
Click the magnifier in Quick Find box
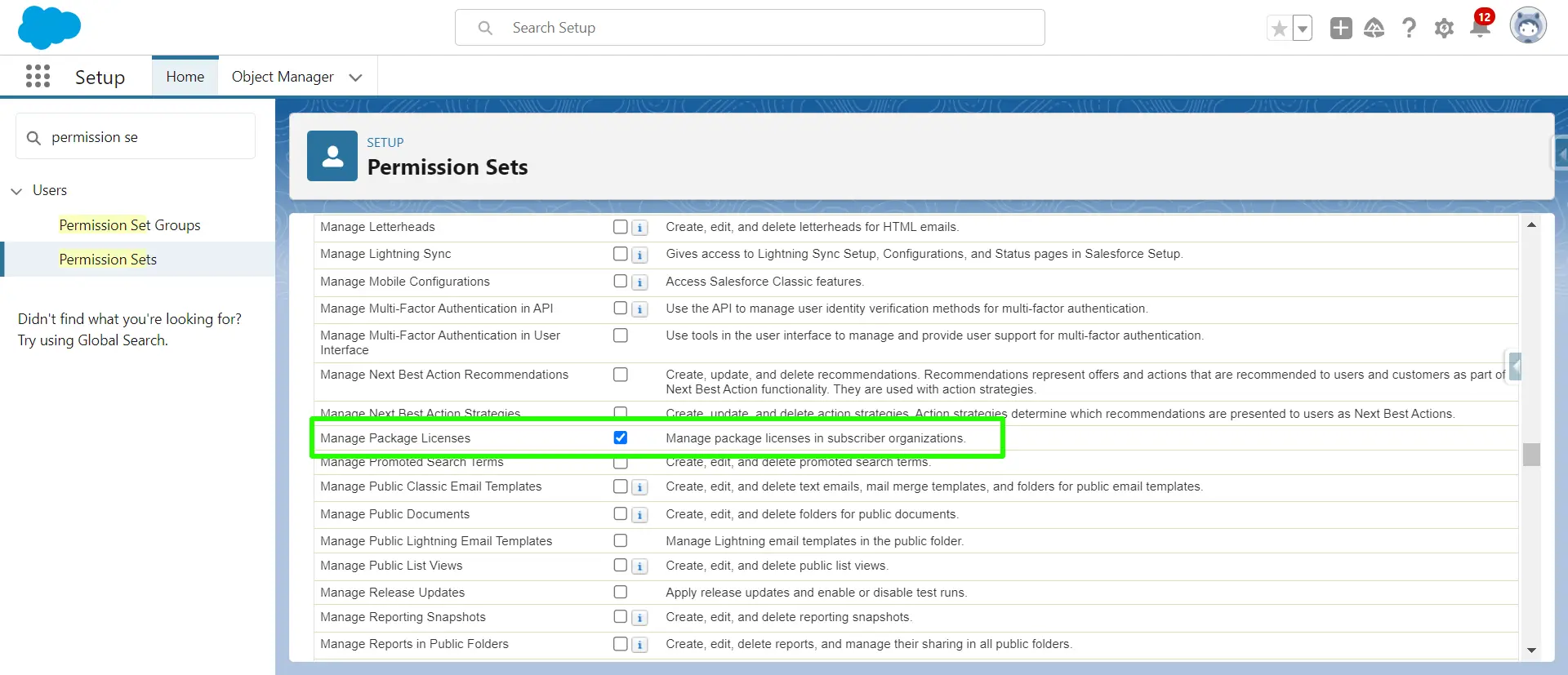click(33, 137)
